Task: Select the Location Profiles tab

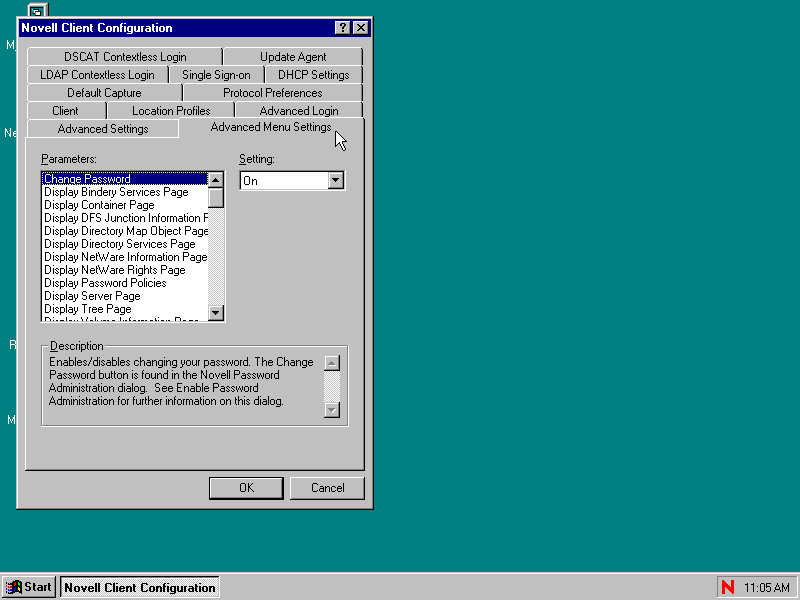Action: [x=171, y=111]
